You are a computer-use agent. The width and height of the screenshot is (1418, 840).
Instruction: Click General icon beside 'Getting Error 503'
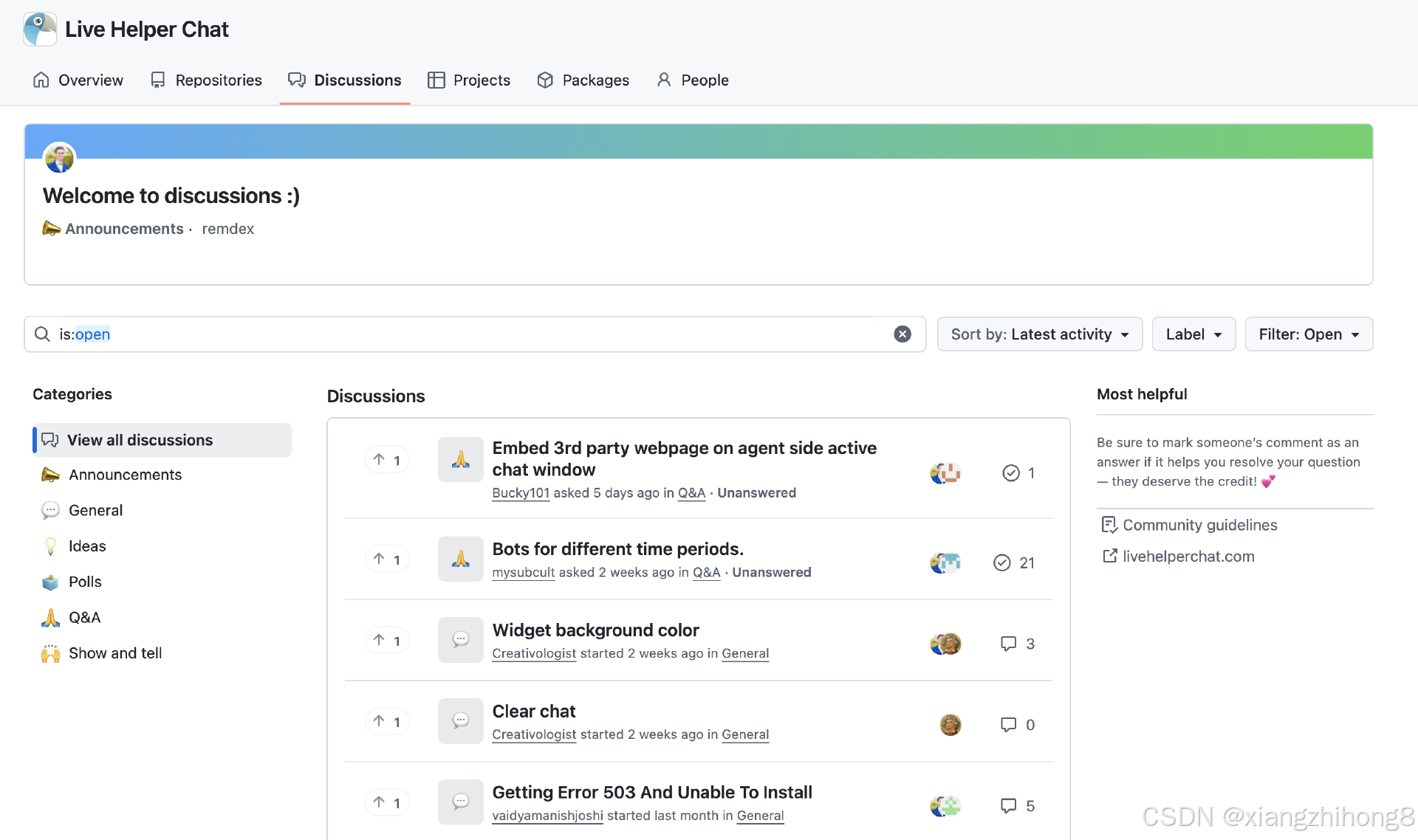[x=461, y=802]
